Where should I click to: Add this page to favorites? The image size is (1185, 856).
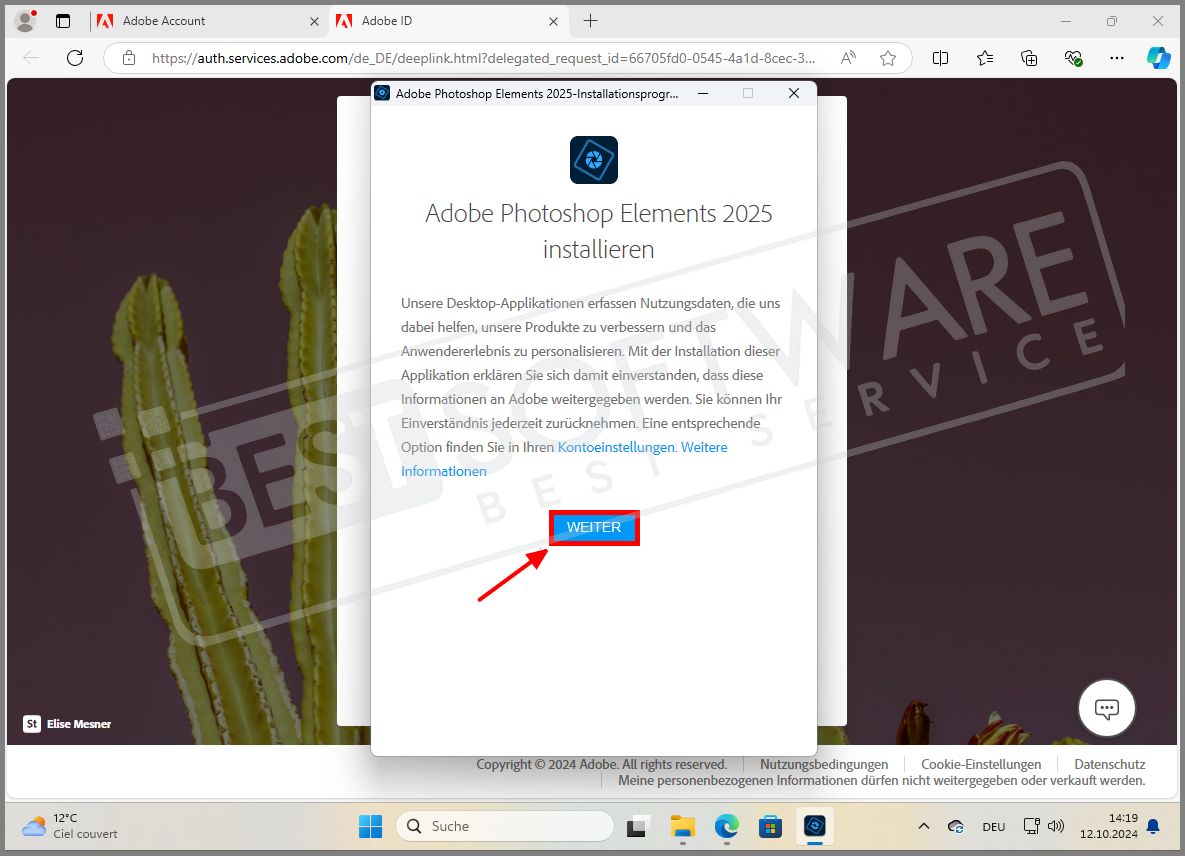pyautogui.click(x=888, y=58)
